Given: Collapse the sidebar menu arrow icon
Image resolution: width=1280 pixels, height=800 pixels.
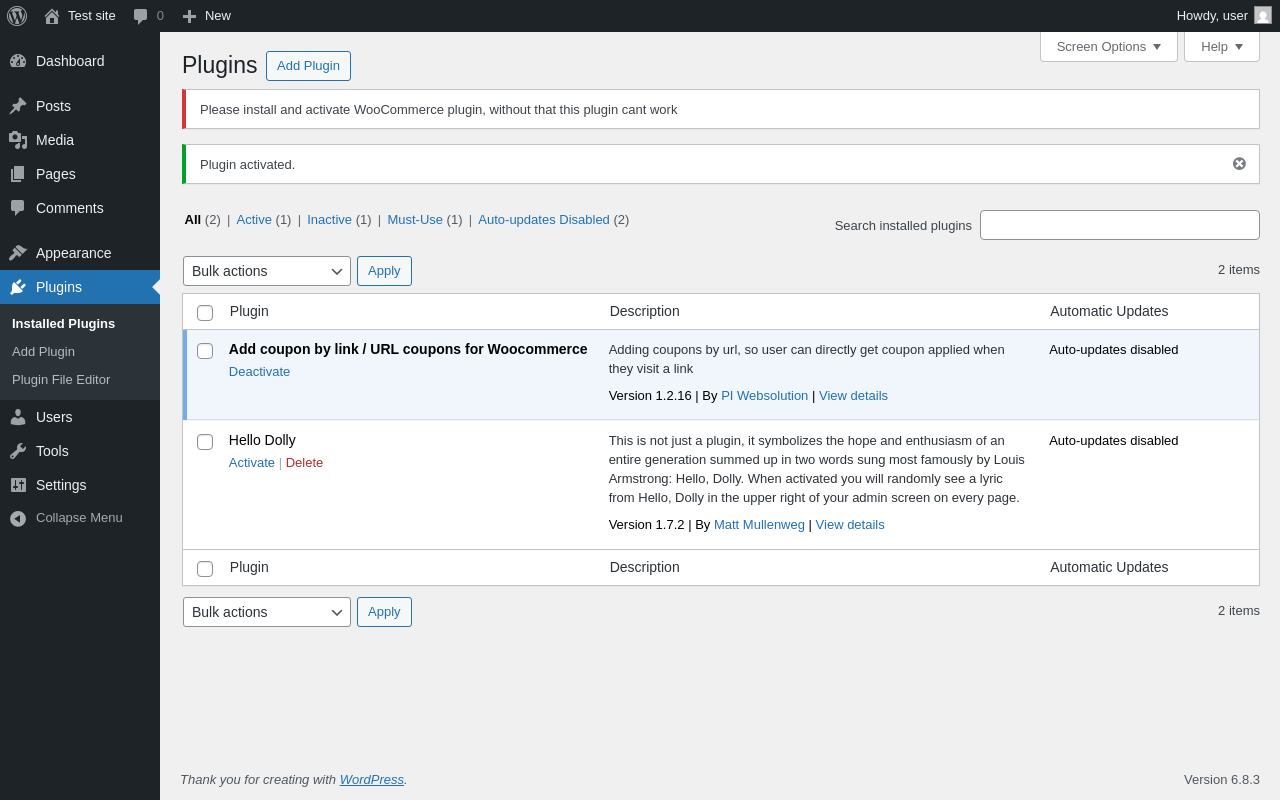Looking at the screenshot, I should pos(18,518).
